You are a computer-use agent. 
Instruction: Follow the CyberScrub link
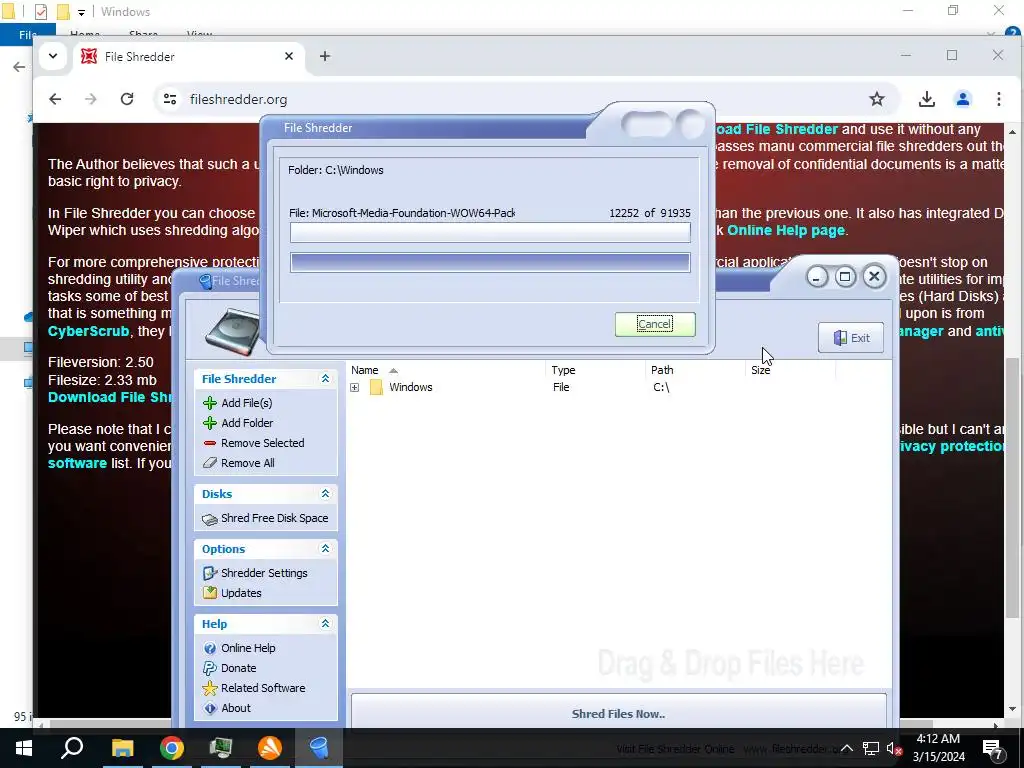pos(88,331)
